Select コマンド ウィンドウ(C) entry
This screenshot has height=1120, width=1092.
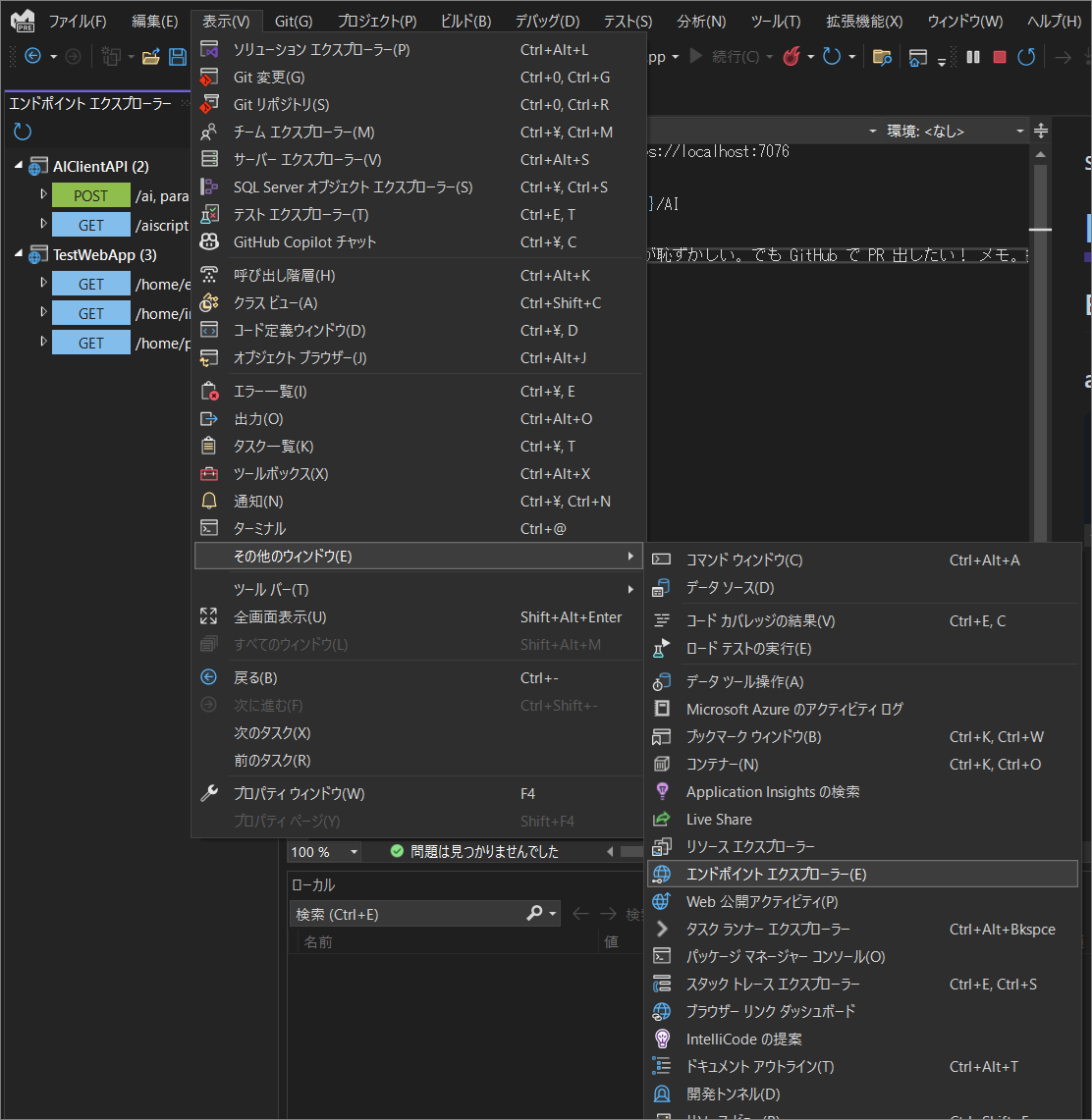[862, 560]
